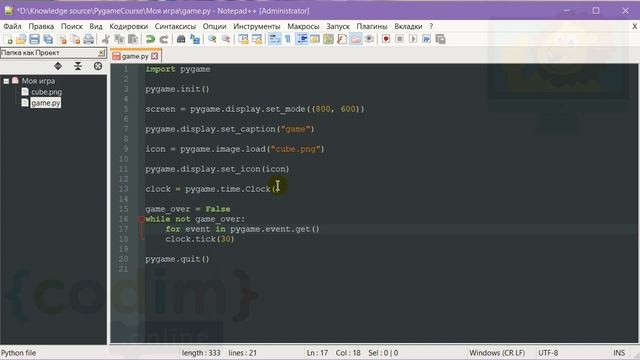Image resolution: width=640 pixels, height=360 pixels.
Task: Open the Поиск menu
Action: [72, 26]
